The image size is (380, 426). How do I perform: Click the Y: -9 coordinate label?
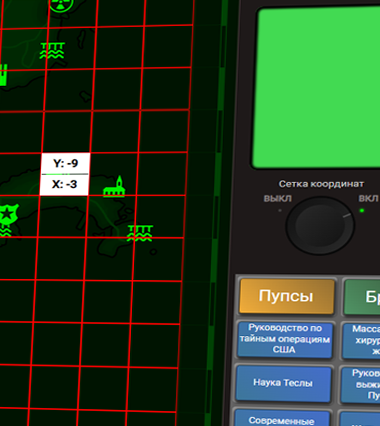[x=66, y=163]
